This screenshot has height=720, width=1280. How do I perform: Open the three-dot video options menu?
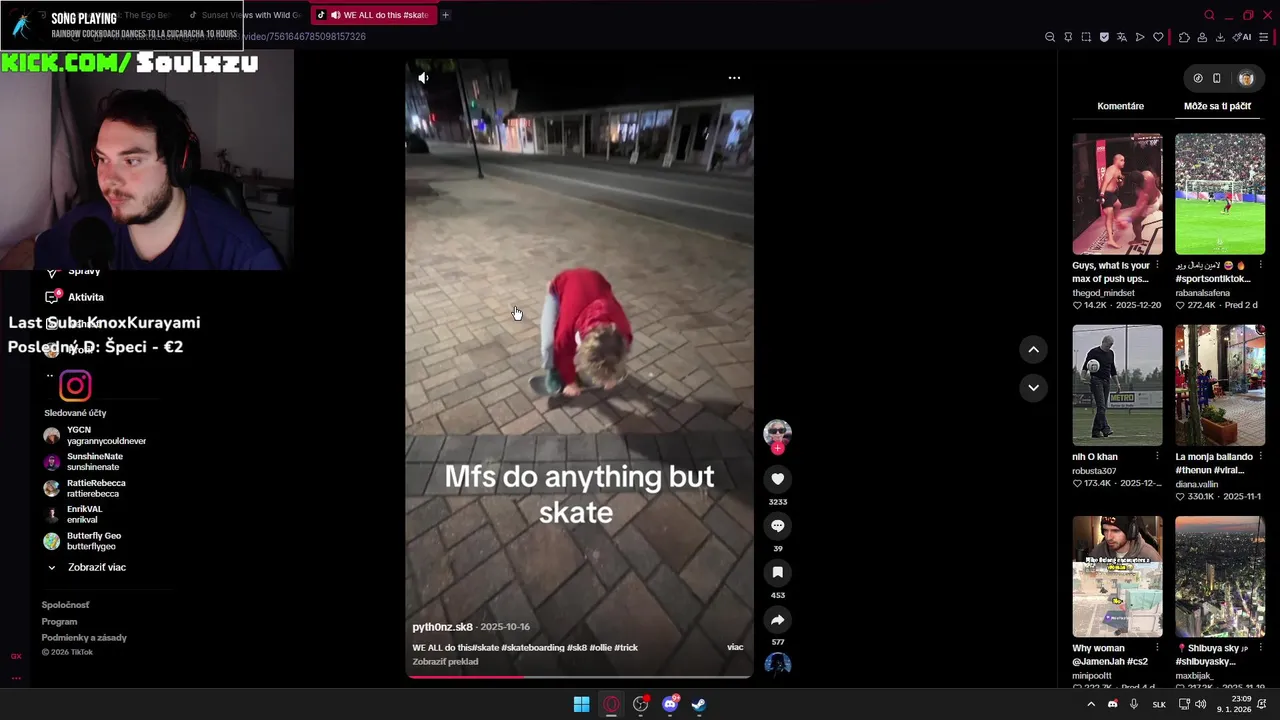pyautogui.click(x=734, y=78)
